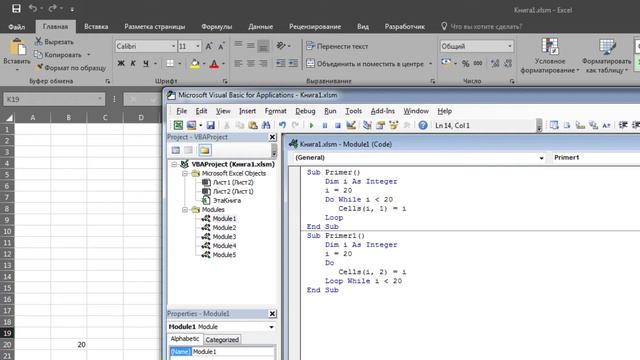The height and width of the screenshot is (360, 640).
Task: Select Лист1 (Лист2) in the project tree
Action: click(x=233, y=182)
